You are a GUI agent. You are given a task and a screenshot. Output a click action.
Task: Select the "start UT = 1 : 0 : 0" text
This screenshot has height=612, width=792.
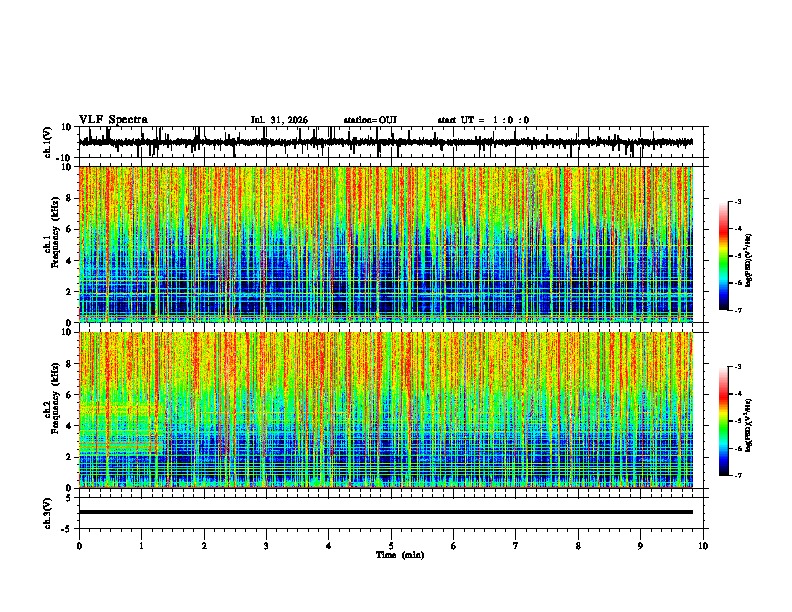[483, 120]
